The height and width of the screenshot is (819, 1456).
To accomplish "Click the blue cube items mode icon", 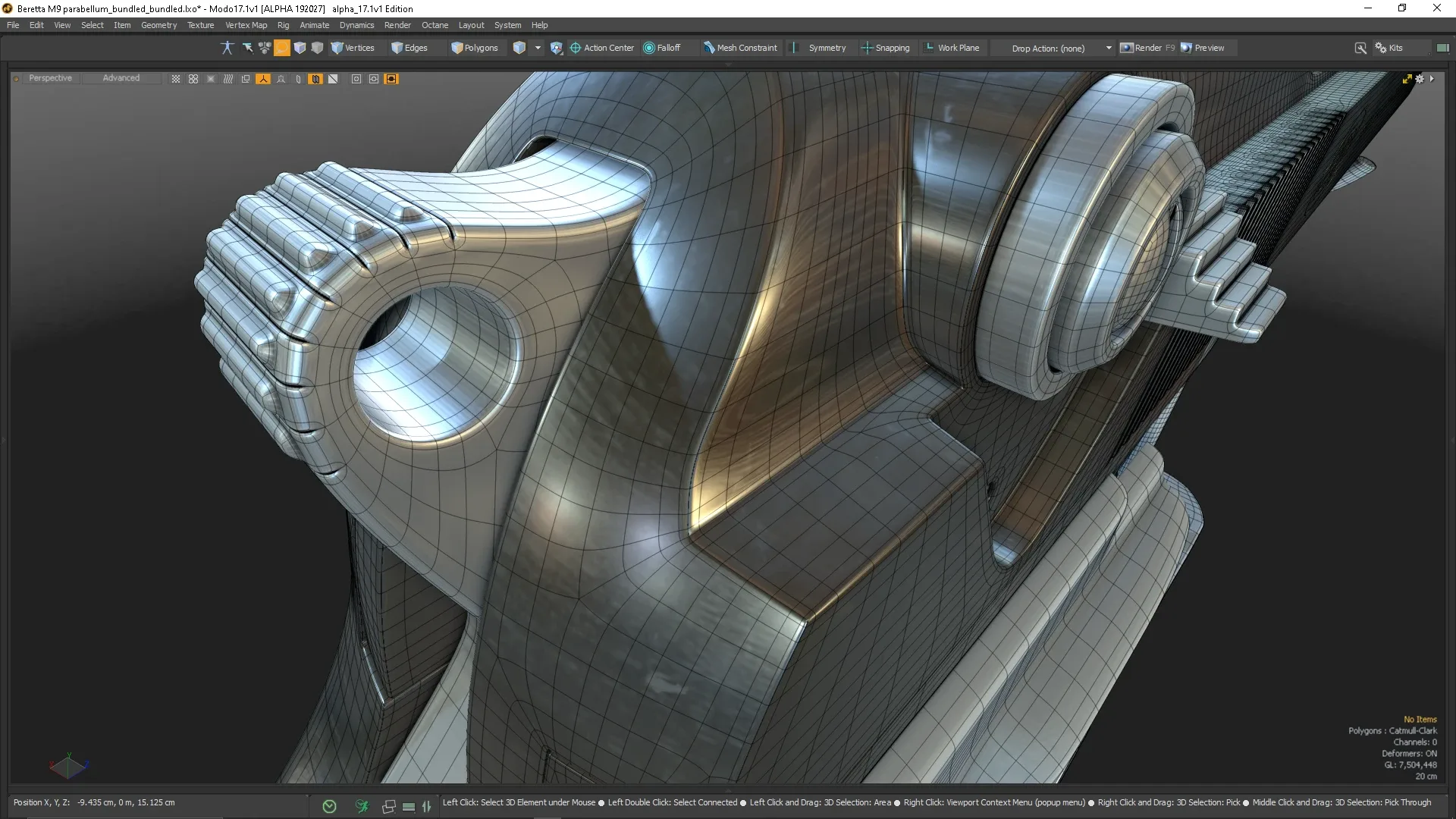I will pos(300,48).
